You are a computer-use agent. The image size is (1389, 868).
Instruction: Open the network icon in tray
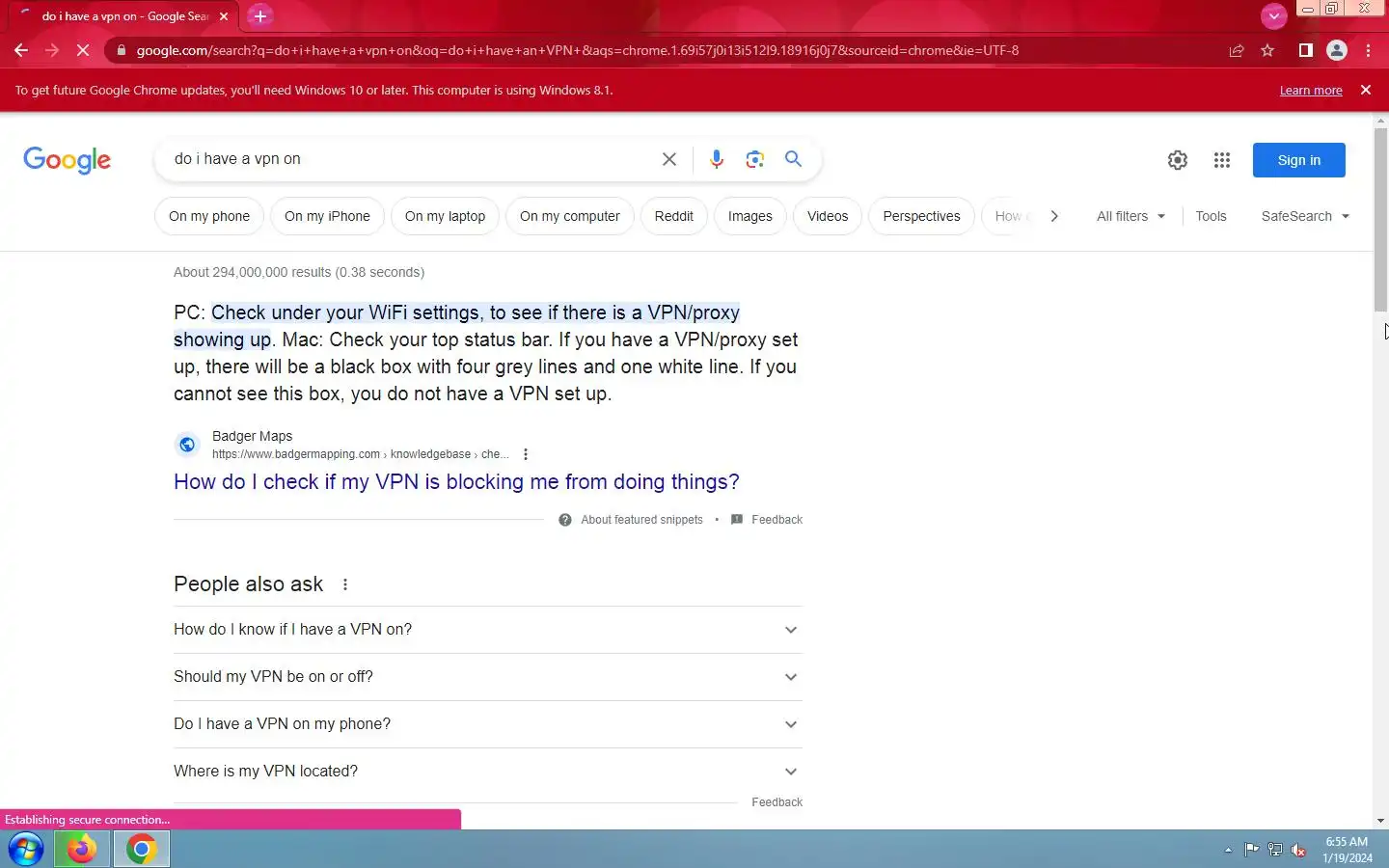tap(1275, 850)
